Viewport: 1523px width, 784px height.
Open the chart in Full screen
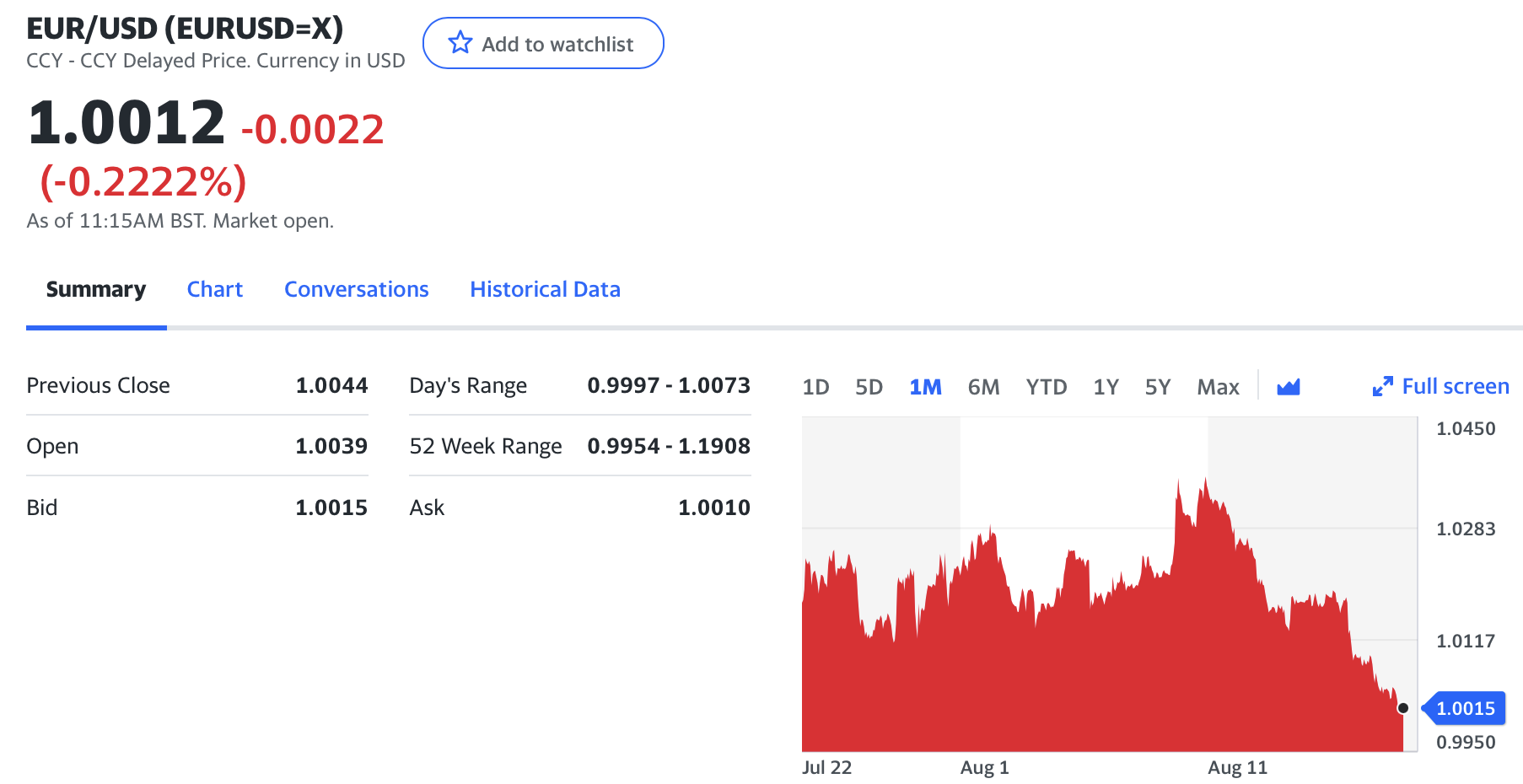[x=1441, y=386]
